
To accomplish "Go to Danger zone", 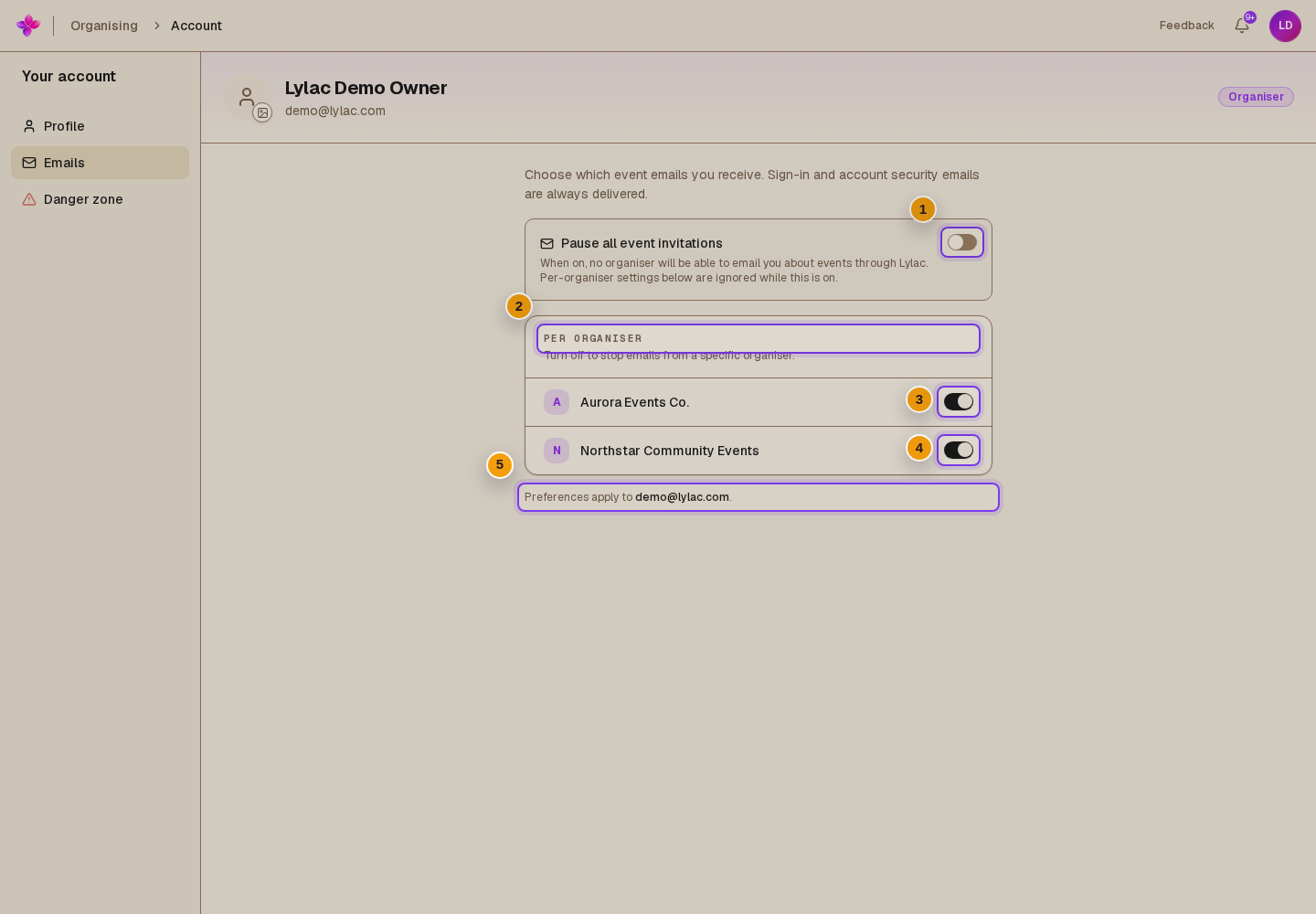I will (100, 199).
